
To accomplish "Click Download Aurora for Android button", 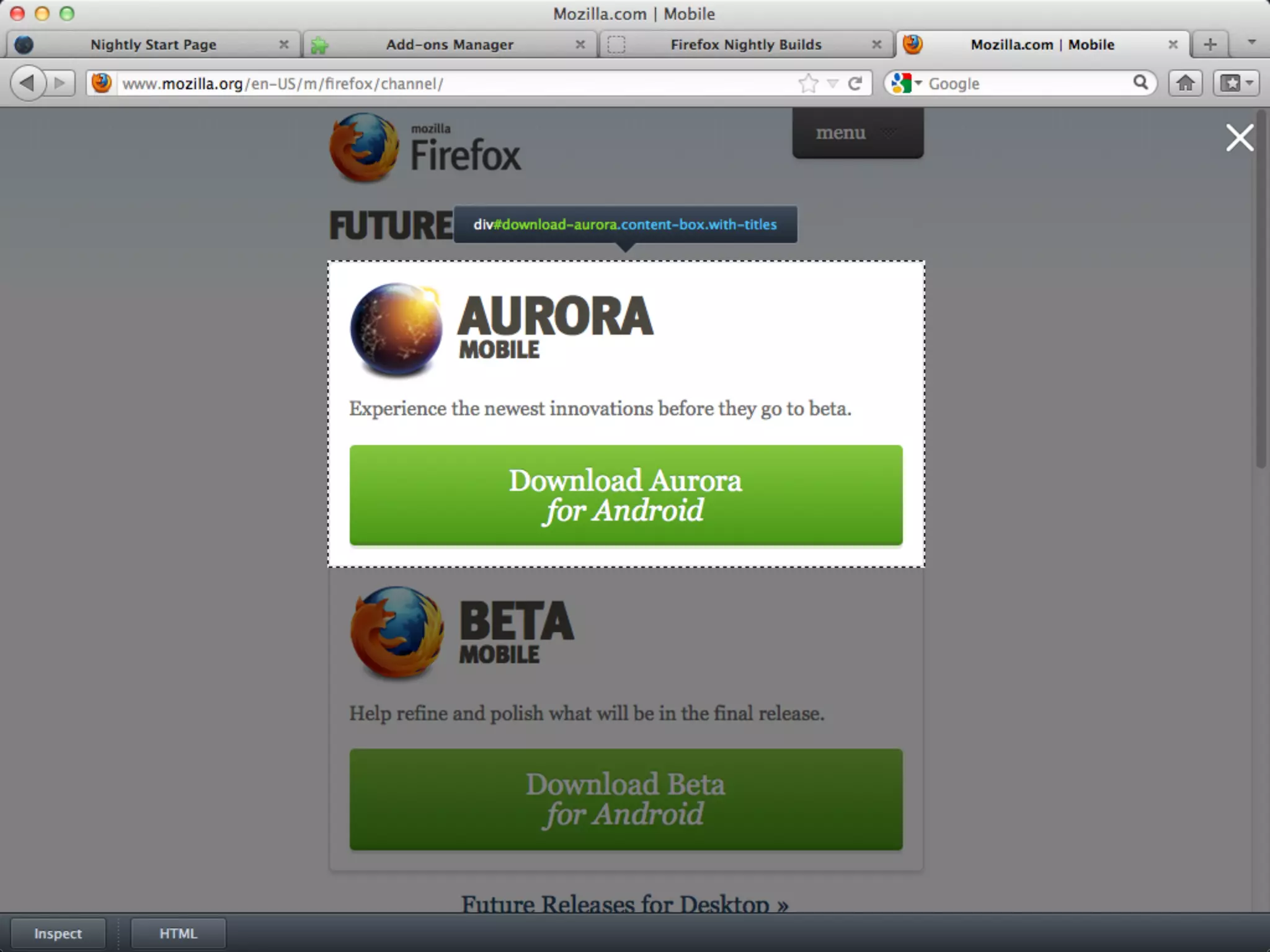I will (626, 495).
